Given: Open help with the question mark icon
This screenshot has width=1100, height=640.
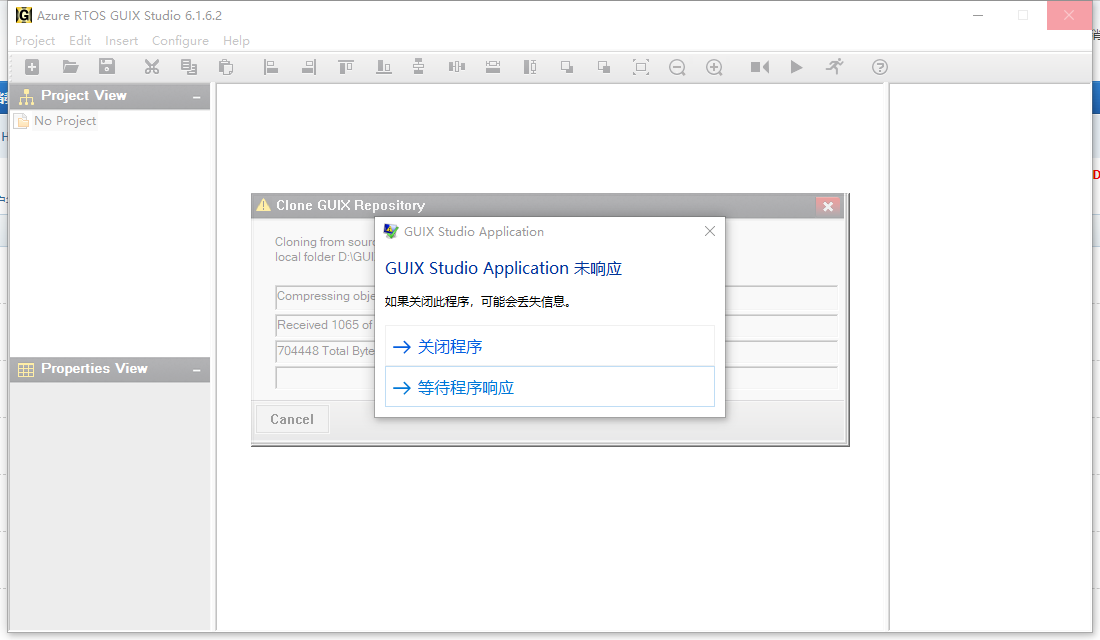Looking at the screenshot, I should point(880,67).
